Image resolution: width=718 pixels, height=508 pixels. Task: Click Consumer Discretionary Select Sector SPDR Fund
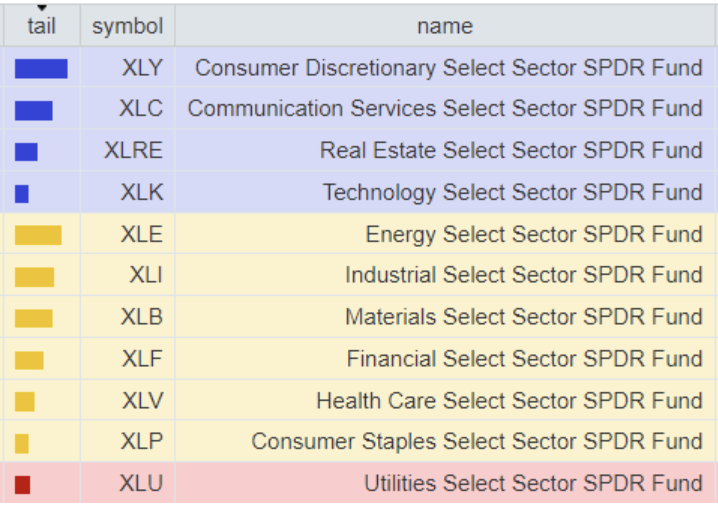point(449,68)
